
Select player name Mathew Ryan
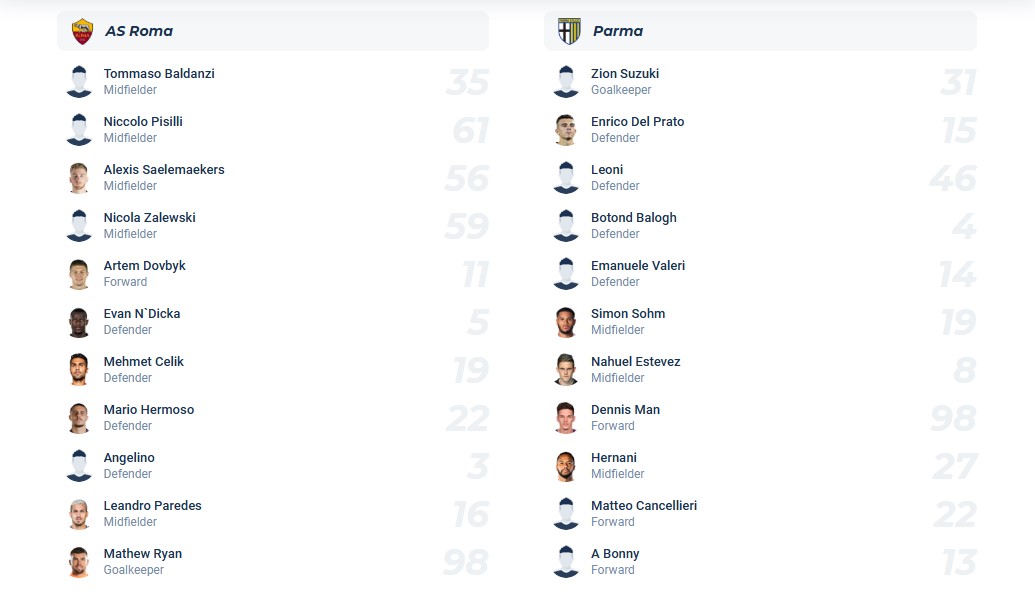pyautogui.click(x=143, y=554)
